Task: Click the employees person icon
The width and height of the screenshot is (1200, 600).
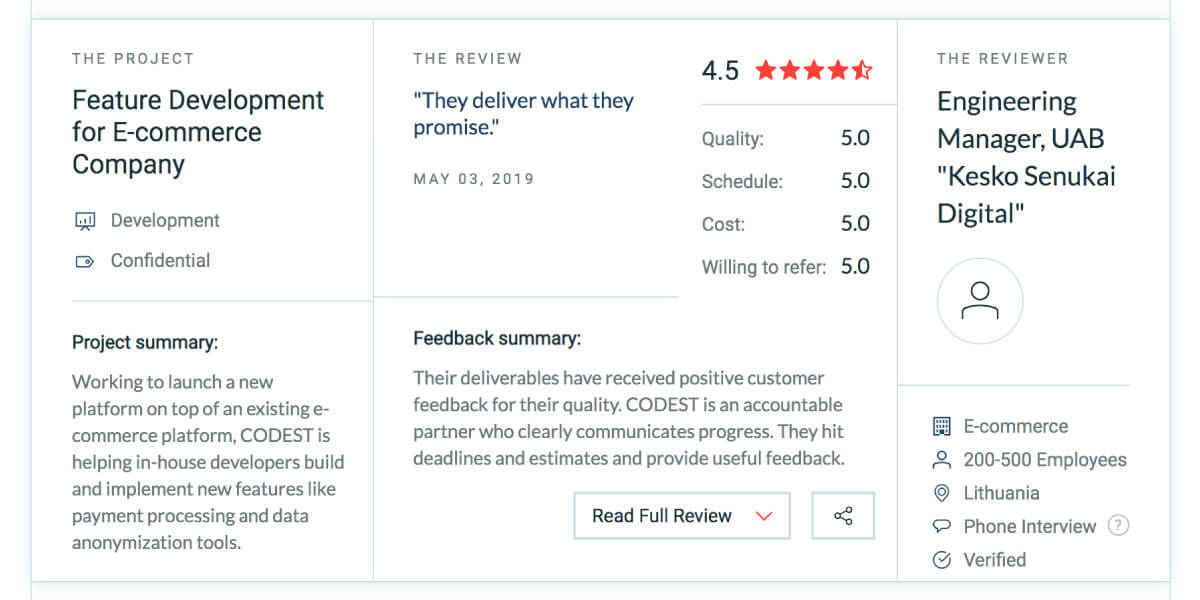Action: [x=941, y=460]
